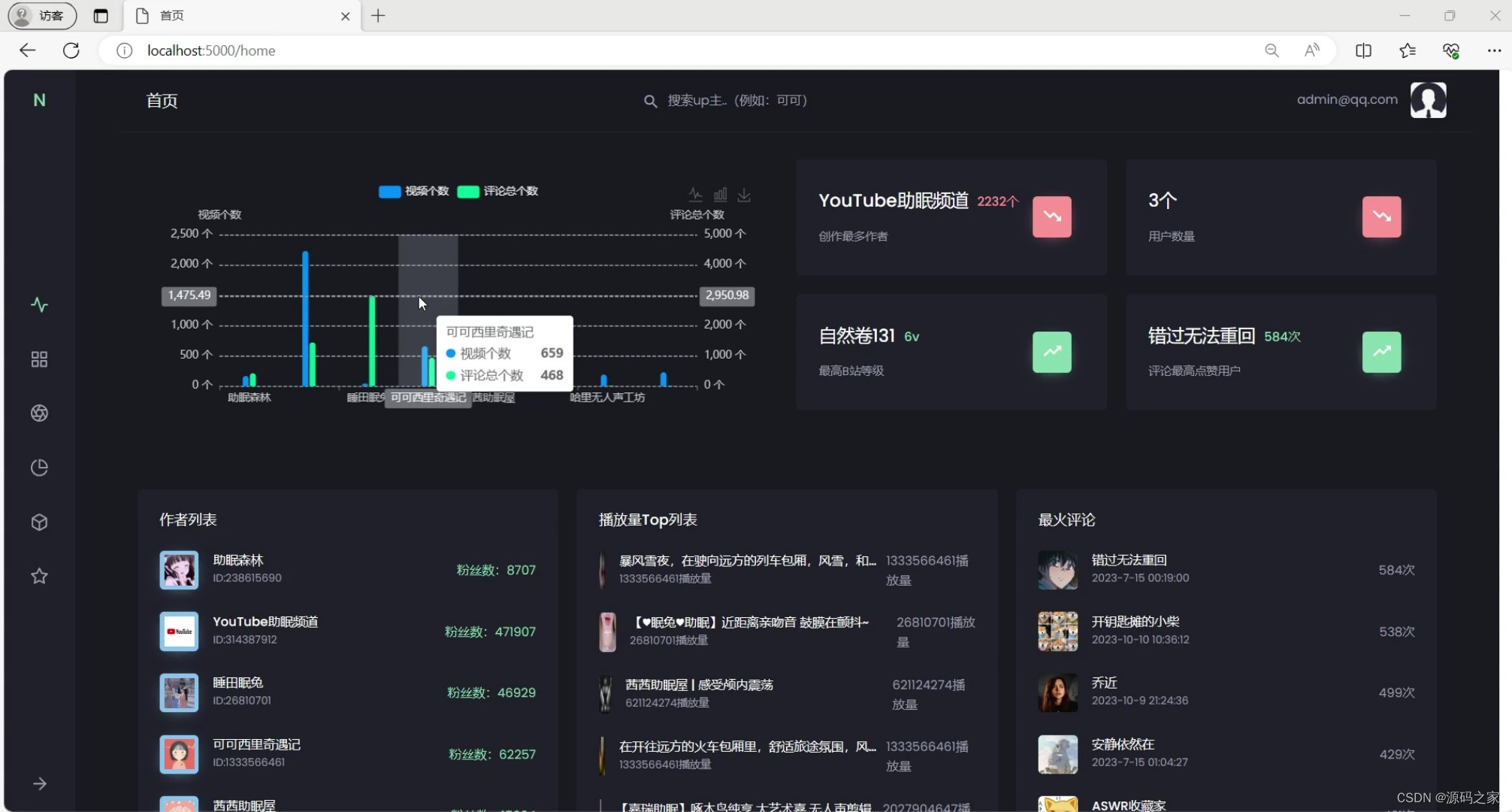
Task: Toggle the 视频个数 legend series
Action: tap(414, 191)
